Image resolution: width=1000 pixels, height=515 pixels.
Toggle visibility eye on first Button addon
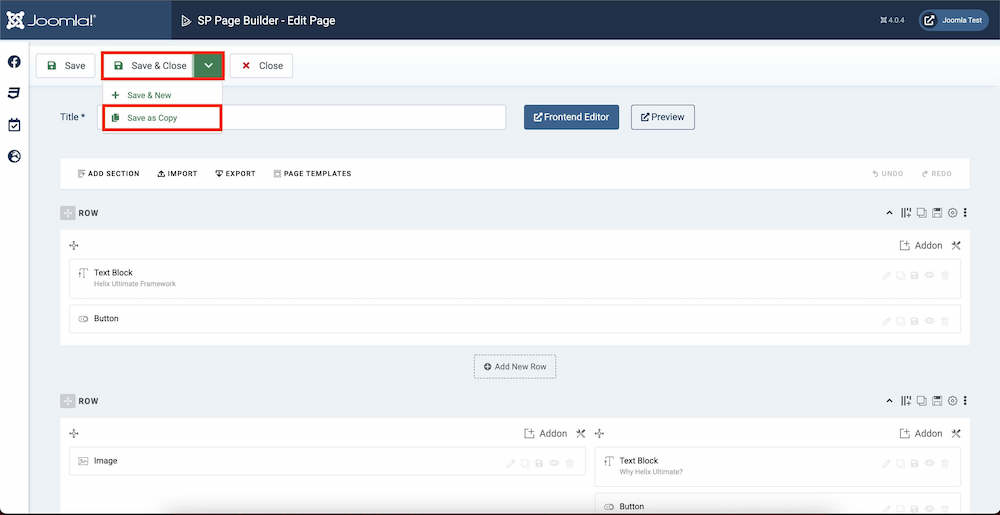(x=929, y=321)
